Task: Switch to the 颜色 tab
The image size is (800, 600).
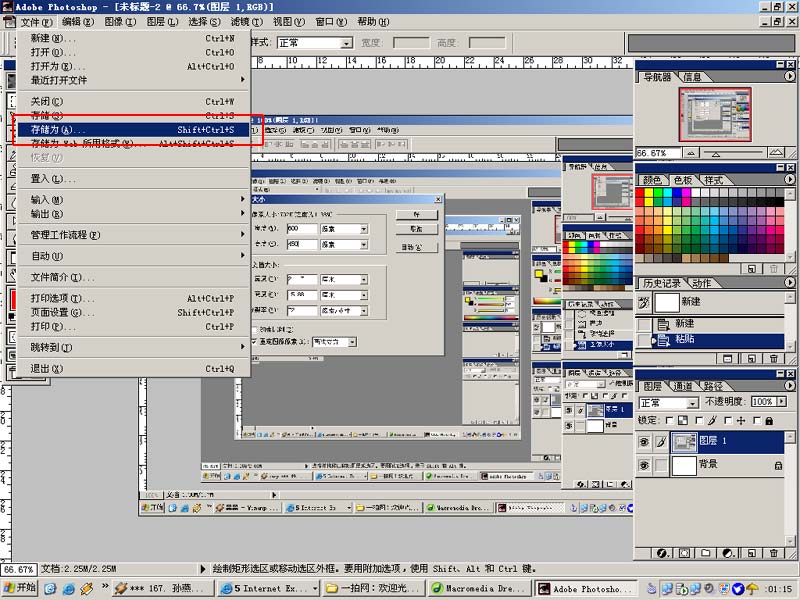Action: [652, 180]
